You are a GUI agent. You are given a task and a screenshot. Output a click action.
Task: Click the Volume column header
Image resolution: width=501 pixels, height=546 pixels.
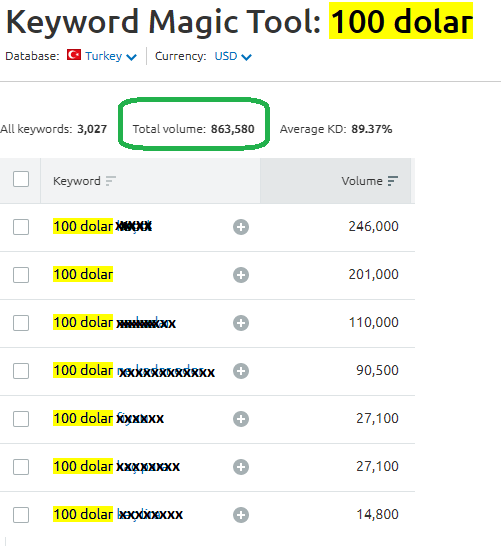coord(362,181)
